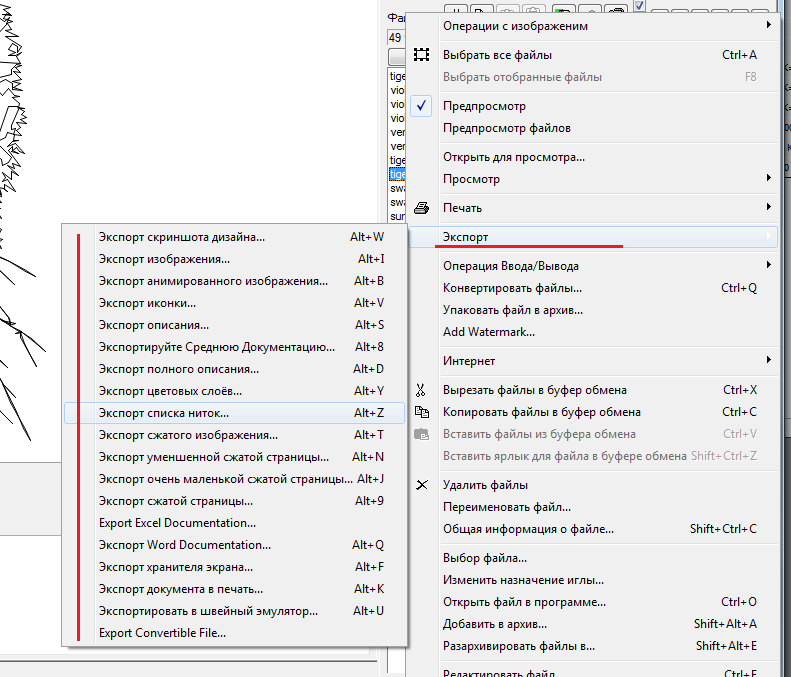
Task: Select Изменить назначение иглы
Action: coord(593,580)
